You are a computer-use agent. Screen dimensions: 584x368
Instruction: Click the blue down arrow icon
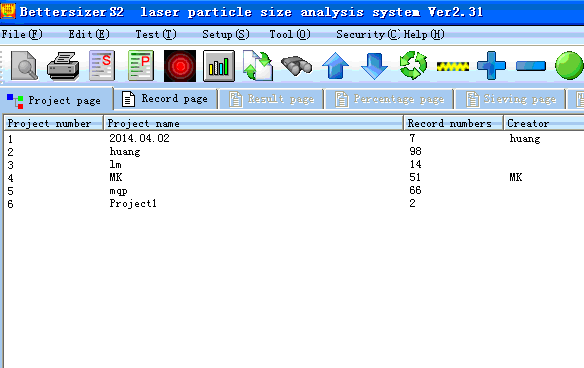[374, 66]
